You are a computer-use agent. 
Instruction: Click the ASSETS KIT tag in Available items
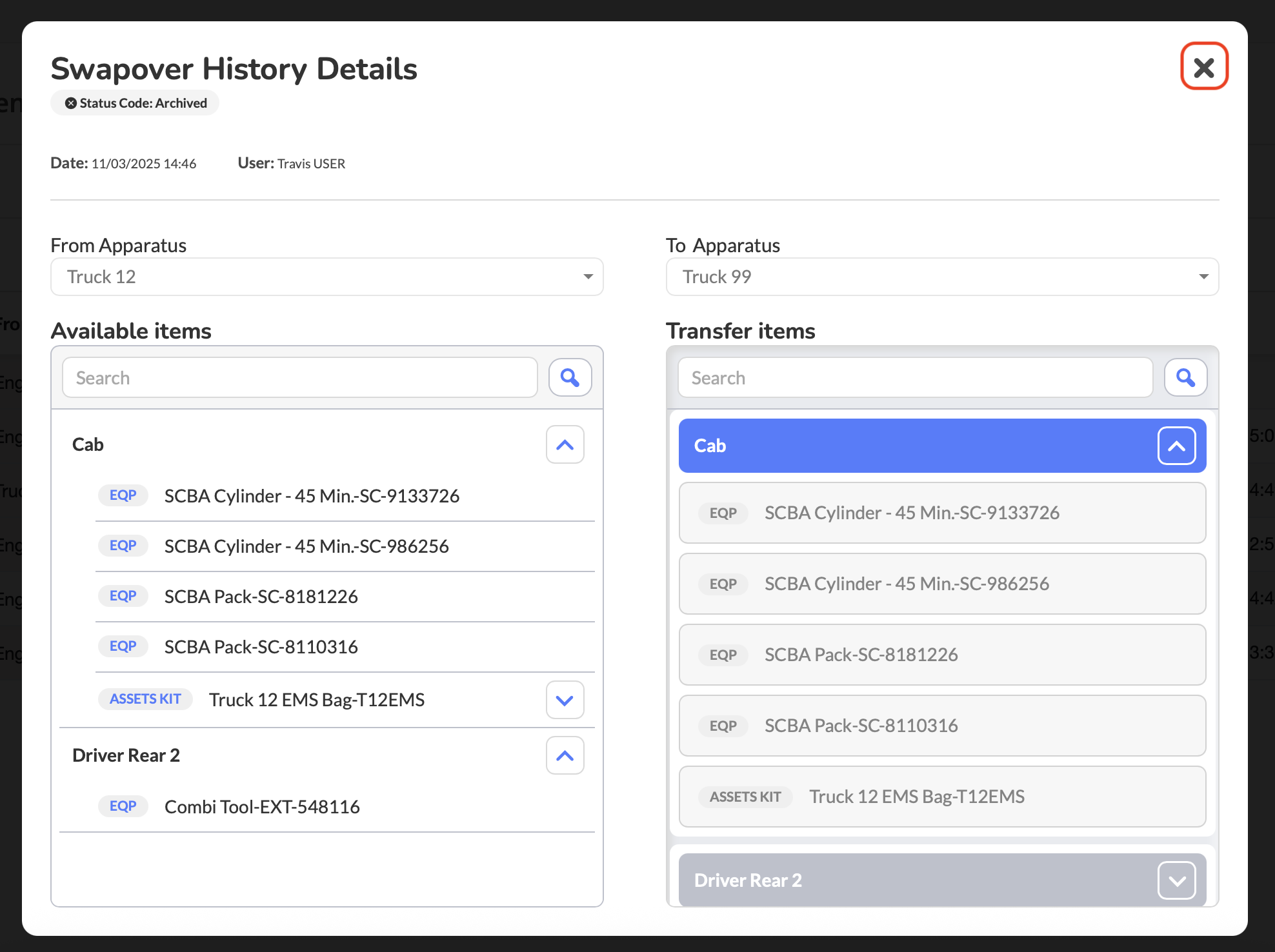(x=145, y=699)
